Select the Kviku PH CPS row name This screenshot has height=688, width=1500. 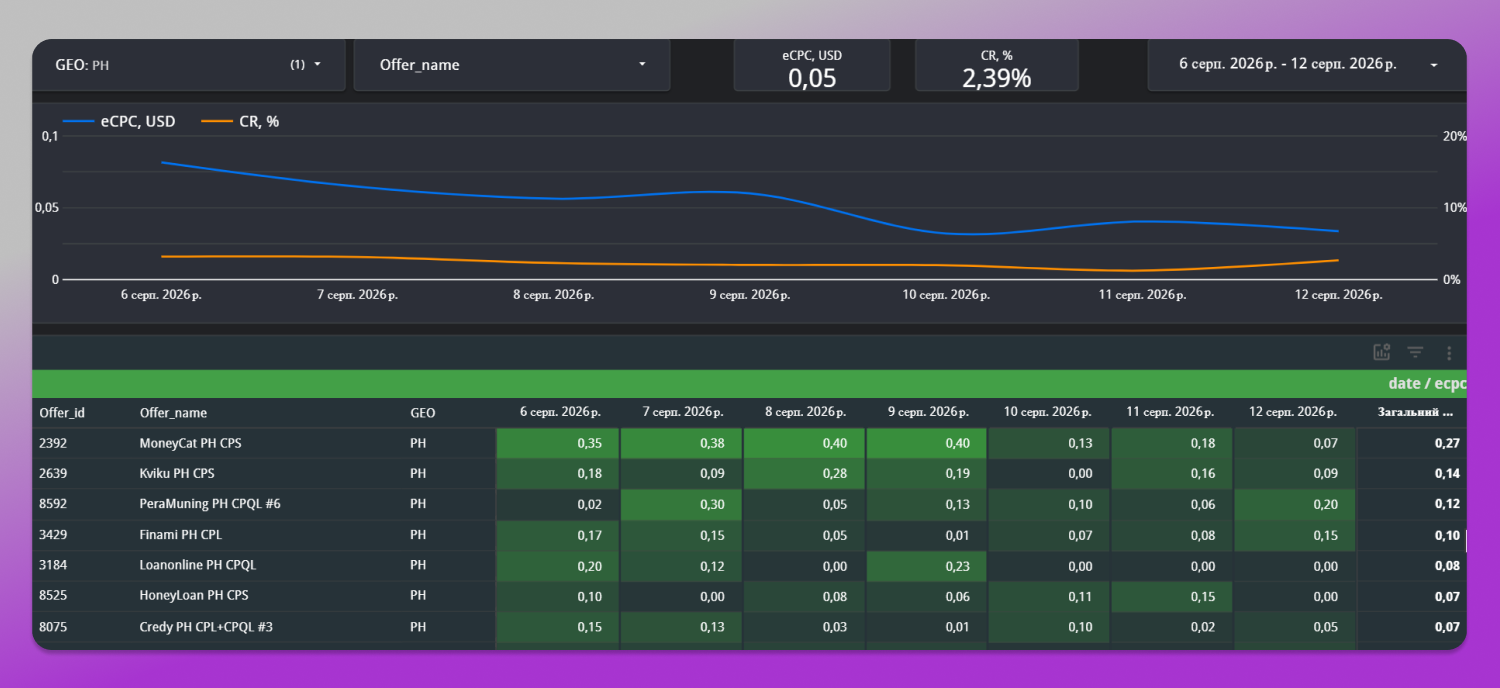177,473
